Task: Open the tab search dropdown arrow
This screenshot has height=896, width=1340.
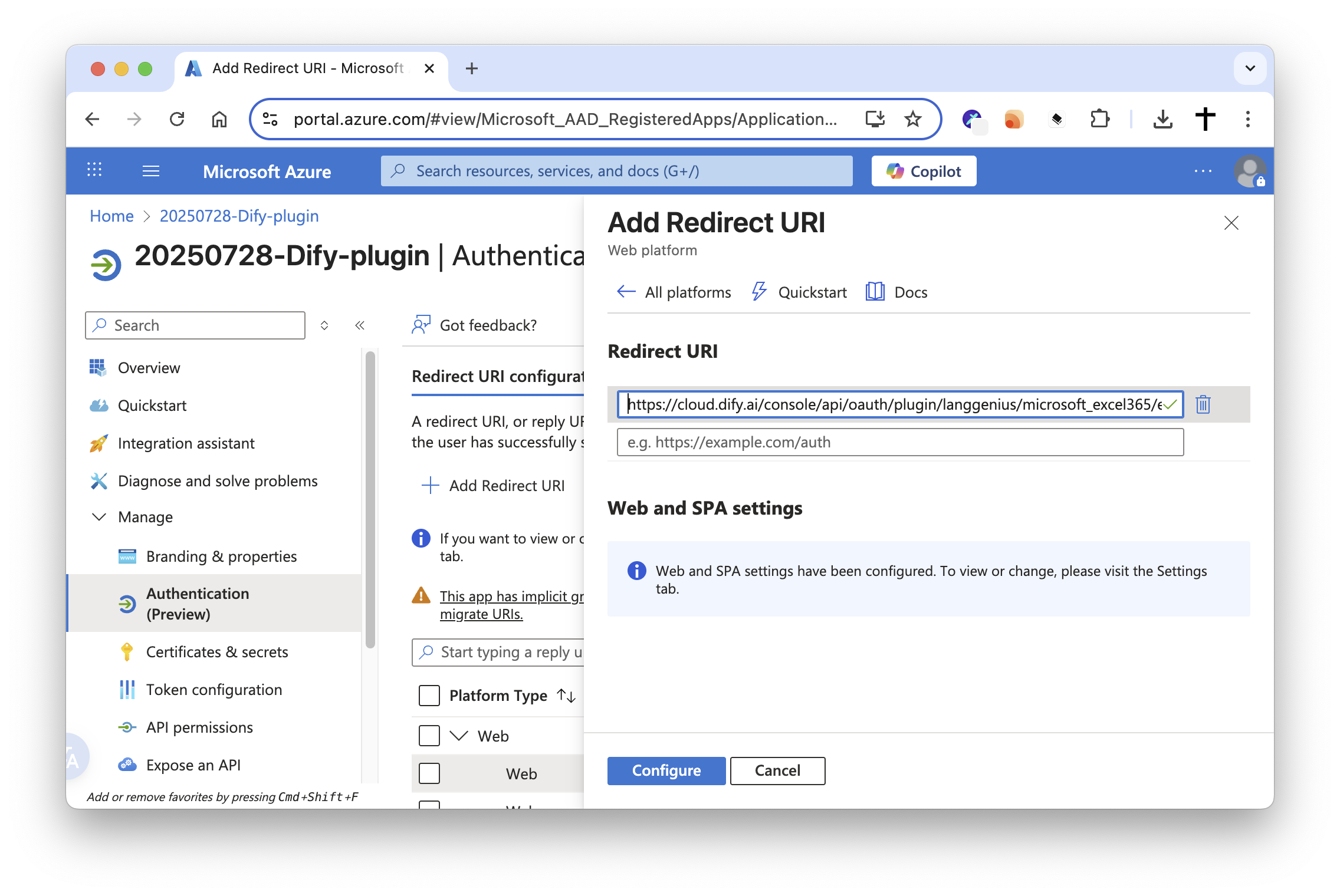Action: pyautogui.click(x=1250, y=68)
